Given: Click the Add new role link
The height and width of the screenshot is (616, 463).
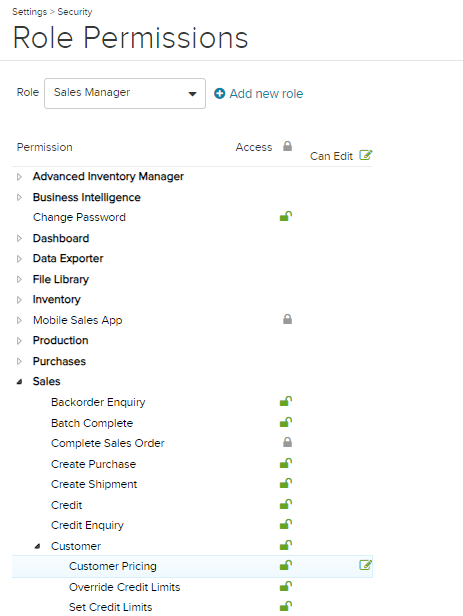Looking at the screenshot, I should [266, 94].
